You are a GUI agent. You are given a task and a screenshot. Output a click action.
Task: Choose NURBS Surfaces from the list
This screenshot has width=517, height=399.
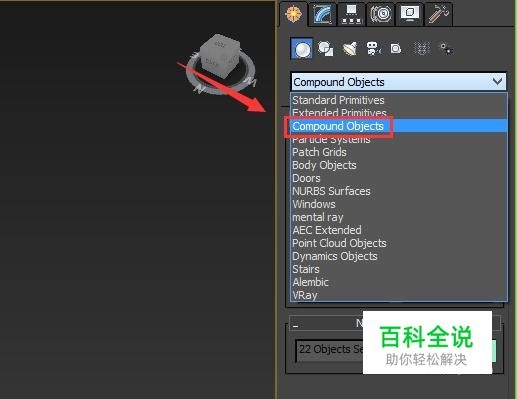399,191
